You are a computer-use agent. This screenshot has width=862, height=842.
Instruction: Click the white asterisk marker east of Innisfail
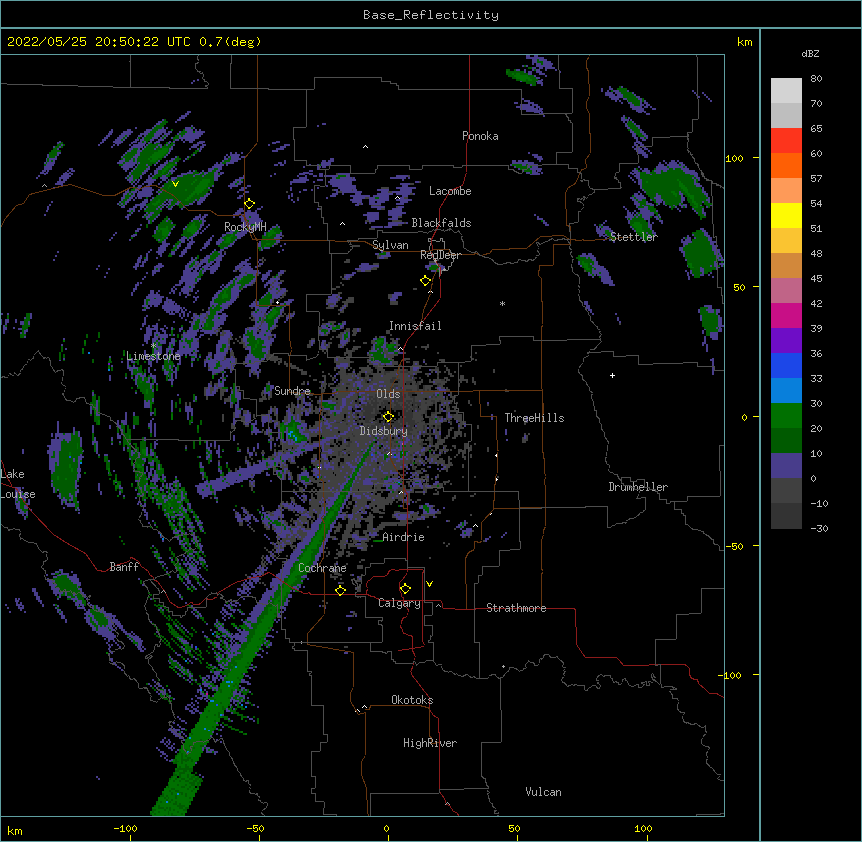point(502,303)
